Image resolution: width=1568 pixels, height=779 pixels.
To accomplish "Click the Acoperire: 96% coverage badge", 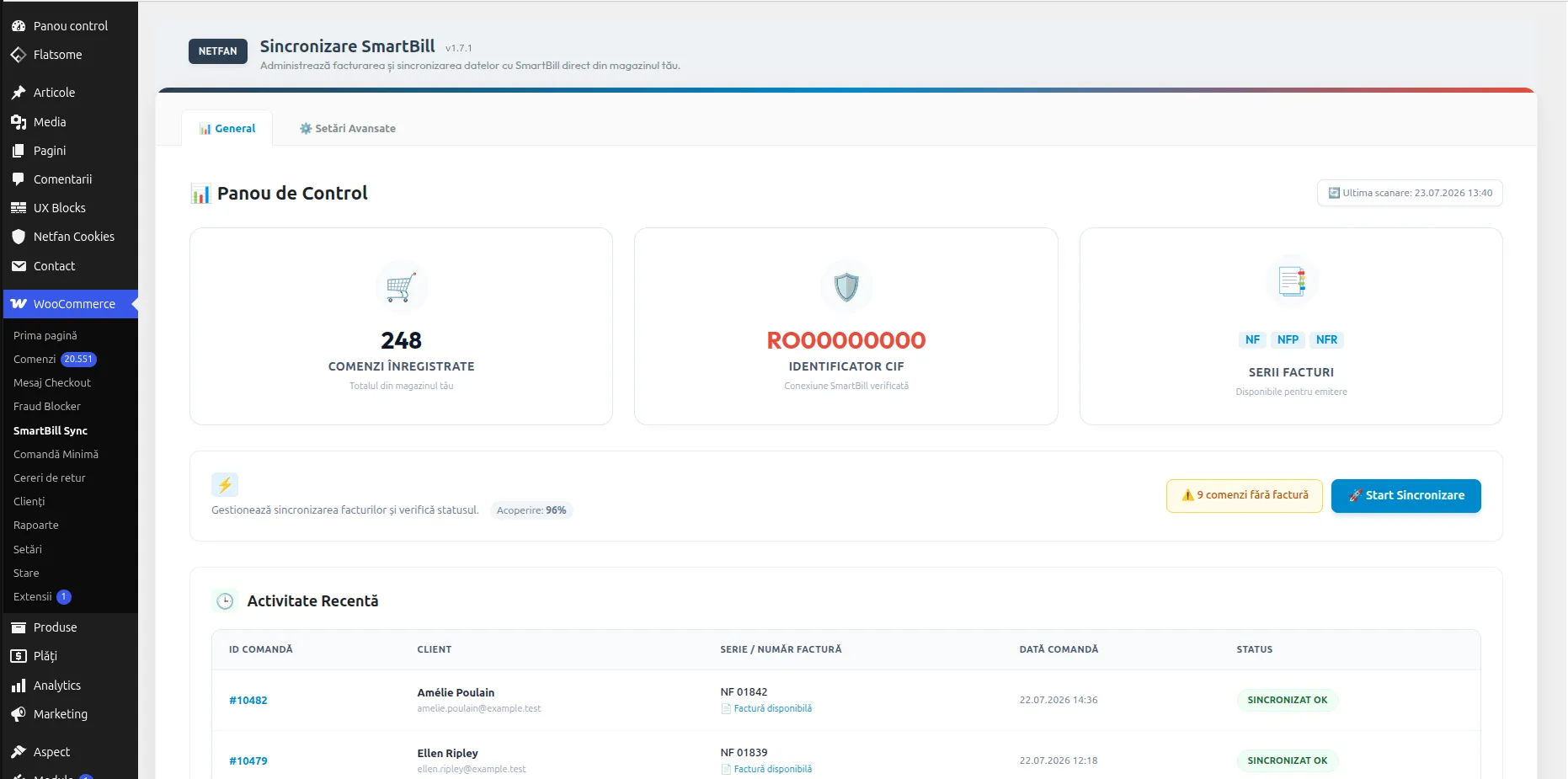I will (x=531, y=510).
